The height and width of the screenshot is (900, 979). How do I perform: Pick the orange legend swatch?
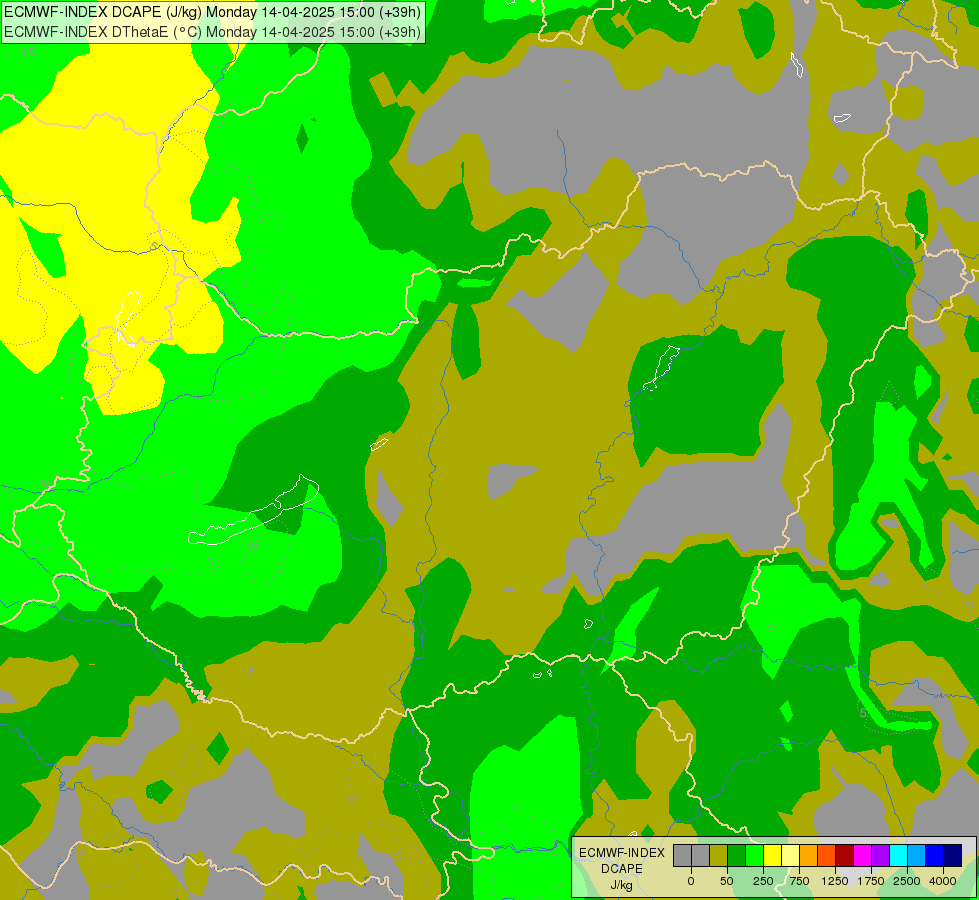(809, 855)
